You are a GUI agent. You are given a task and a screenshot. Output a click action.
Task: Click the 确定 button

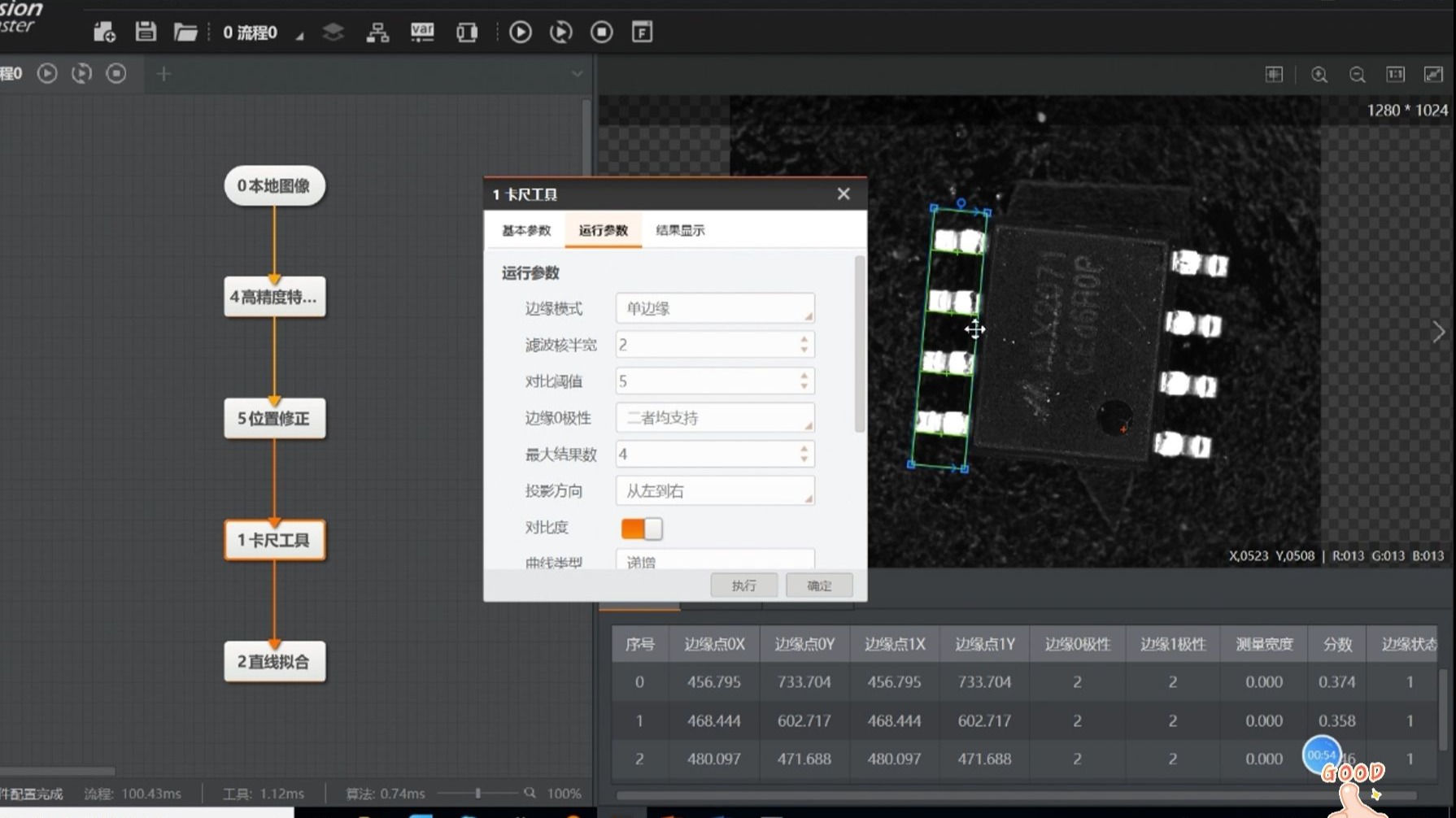819,585
